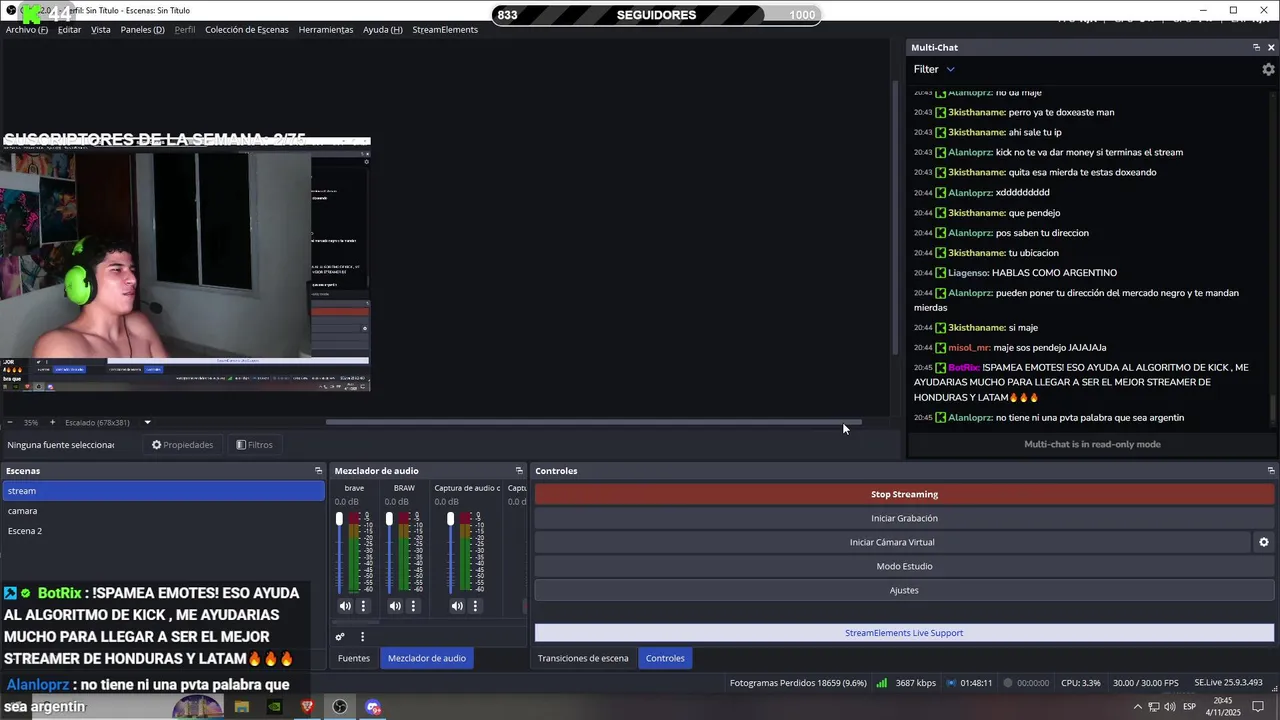The image size is (1280, 720).
Task: Switch to Mezclador de audio tab
Action: point(427,658)
